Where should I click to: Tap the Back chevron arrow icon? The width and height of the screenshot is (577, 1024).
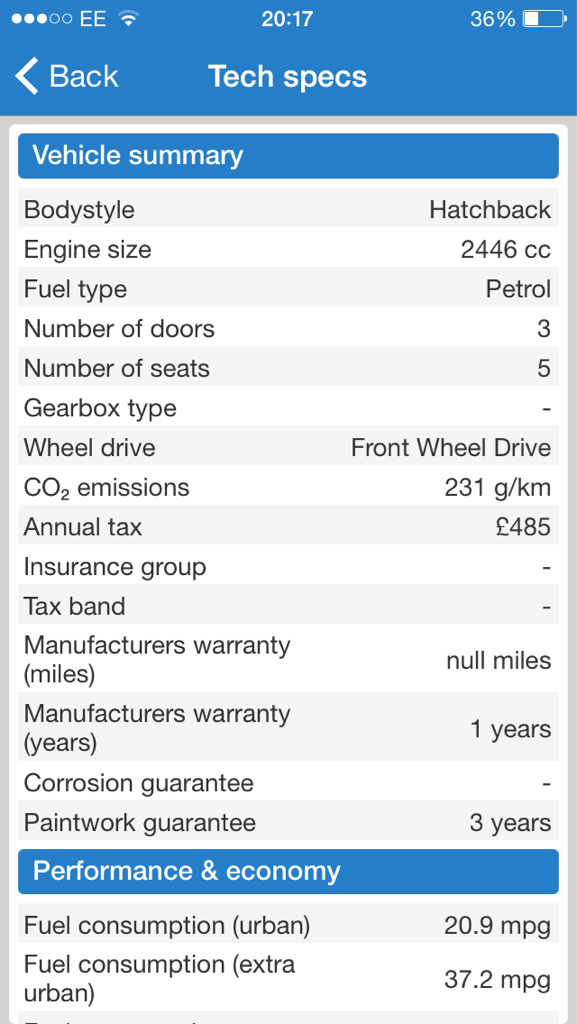[x=27, y=76]
